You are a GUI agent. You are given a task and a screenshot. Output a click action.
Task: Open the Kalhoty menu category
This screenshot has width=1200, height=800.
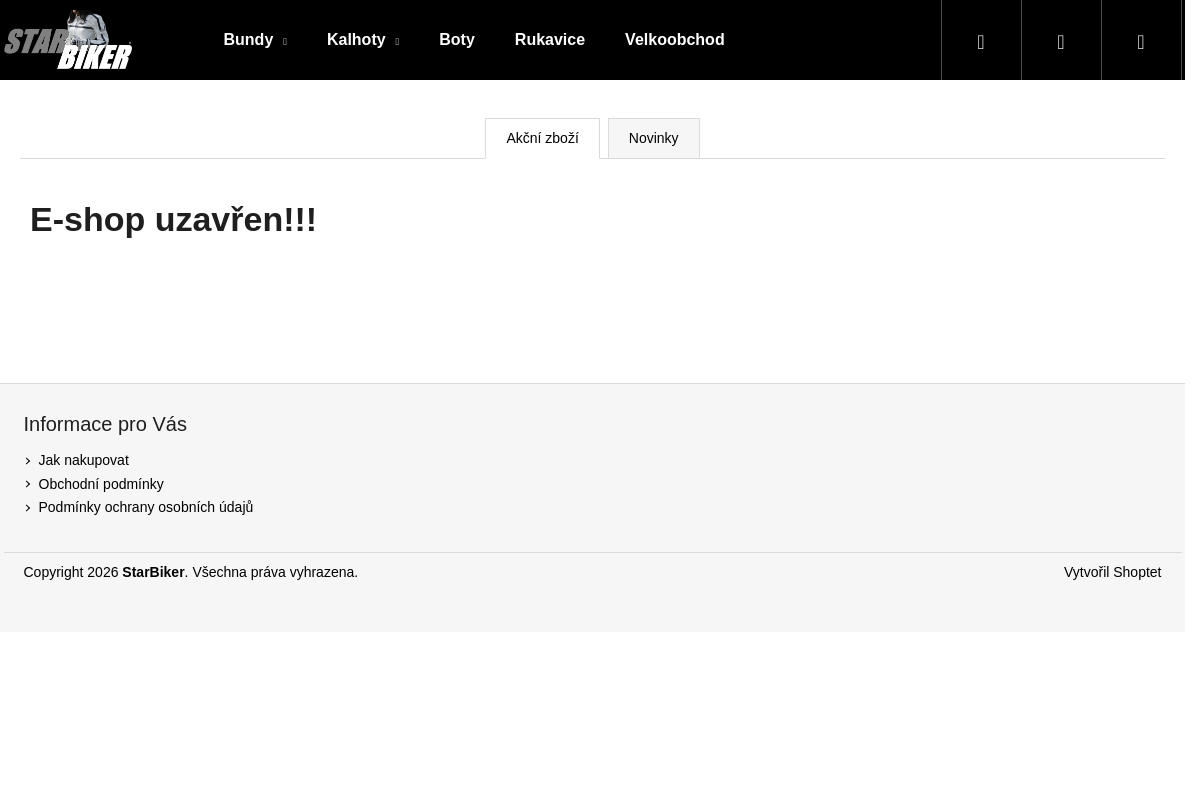tap(356, 40)
